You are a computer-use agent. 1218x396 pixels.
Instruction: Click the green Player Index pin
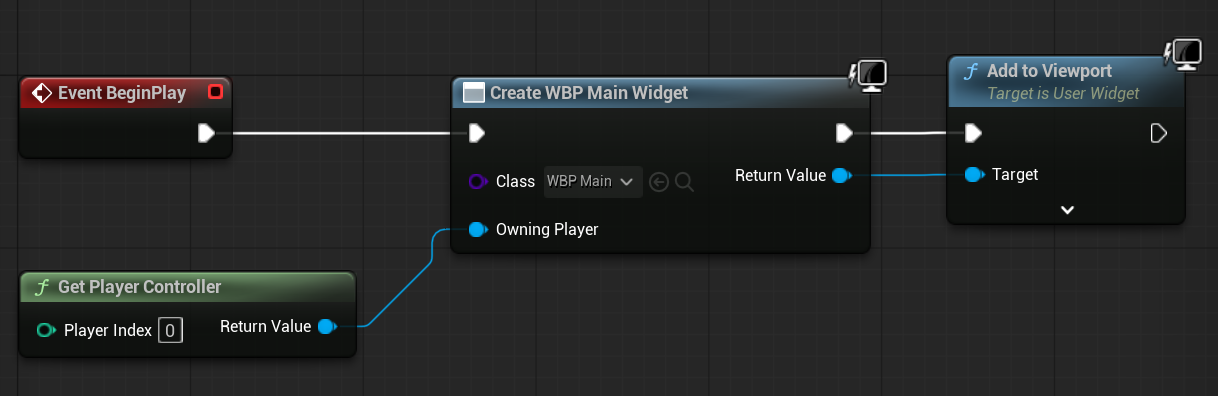[45, 330]
